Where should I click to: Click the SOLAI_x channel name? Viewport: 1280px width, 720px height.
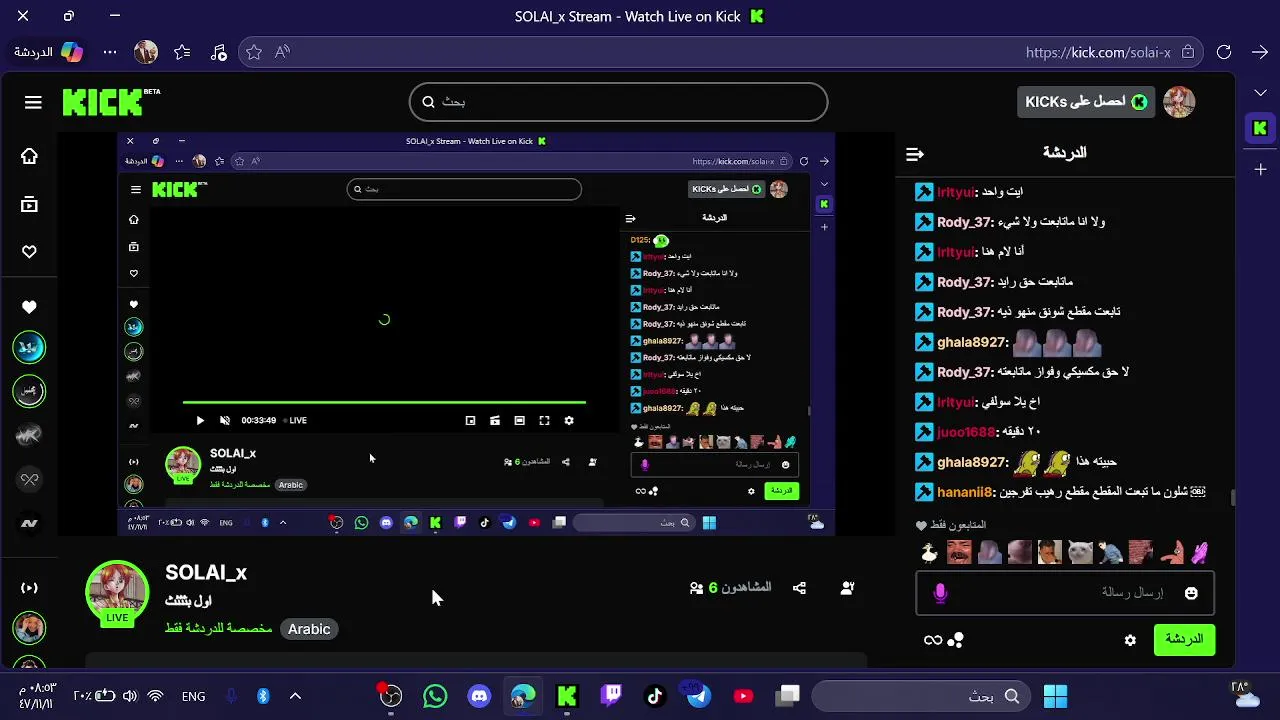206,573
